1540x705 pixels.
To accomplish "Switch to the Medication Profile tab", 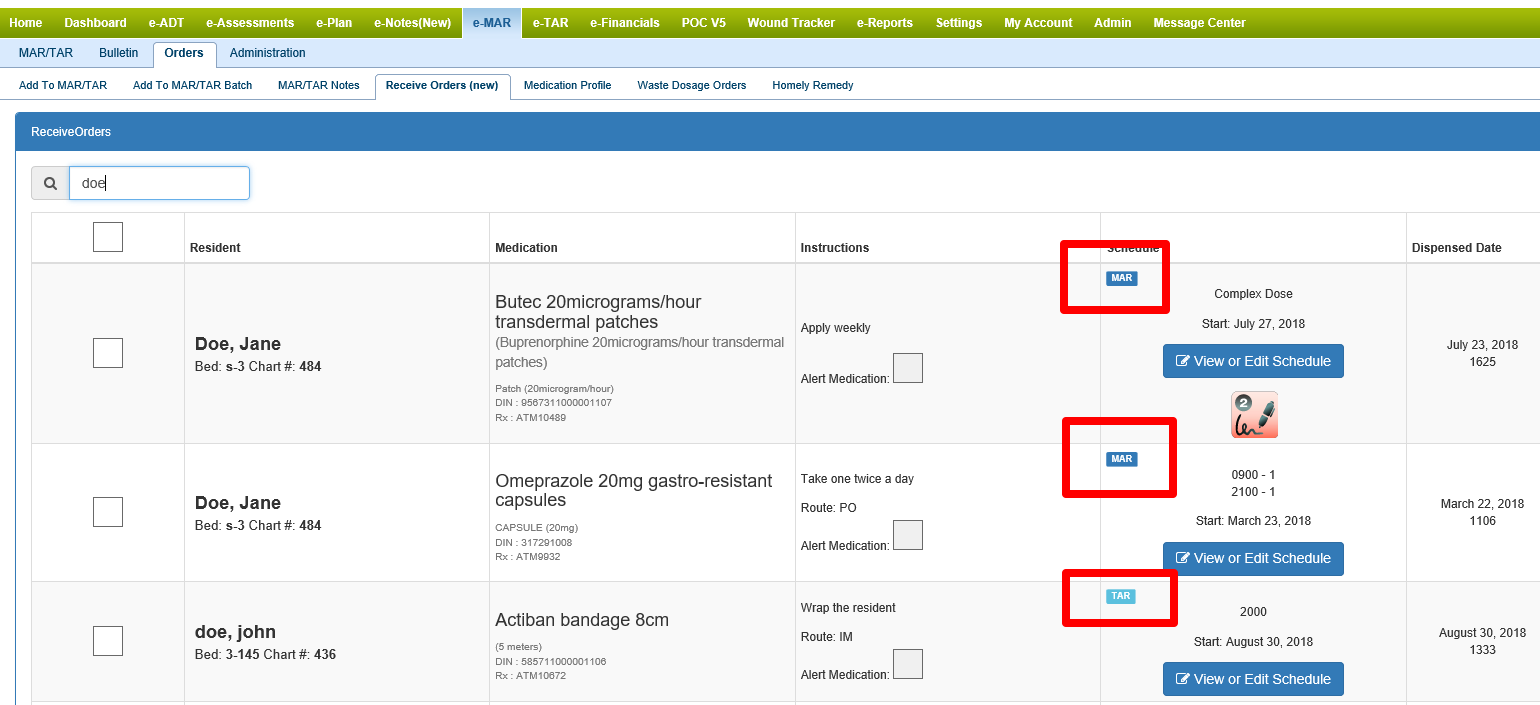I will (x=567, y=86).
